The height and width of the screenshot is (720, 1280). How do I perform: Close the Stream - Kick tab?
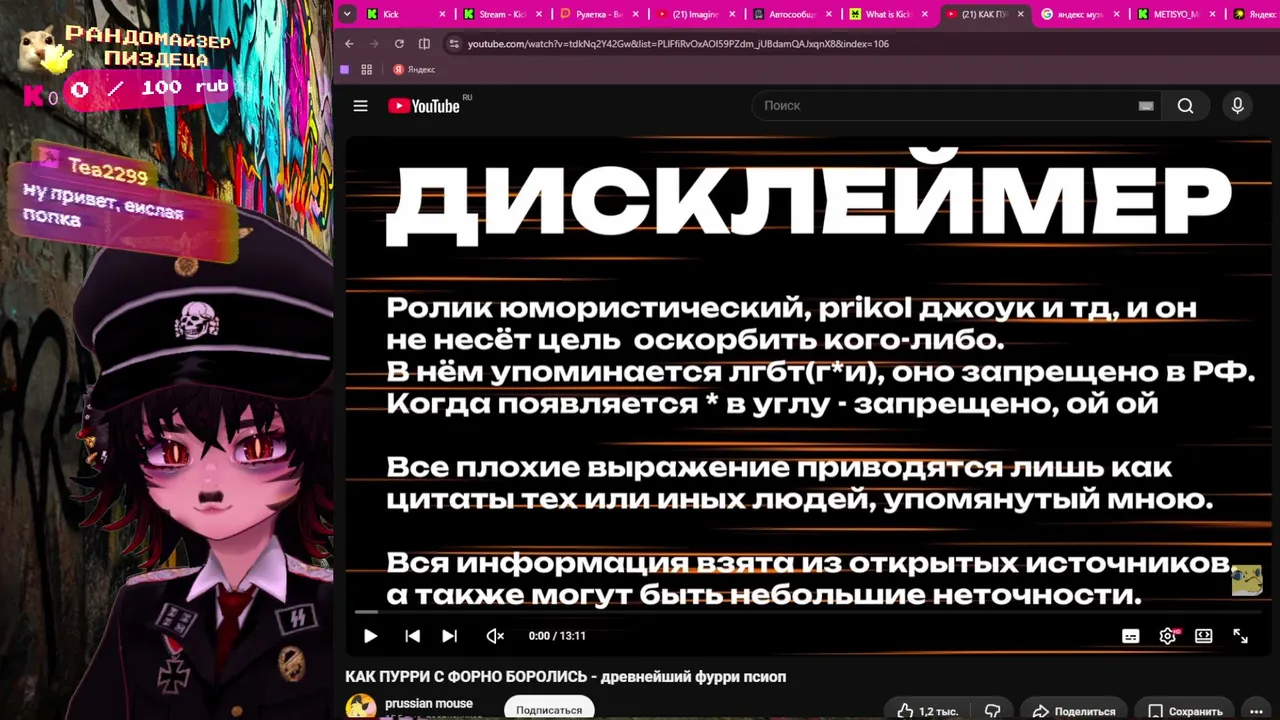tap(539, 15)
